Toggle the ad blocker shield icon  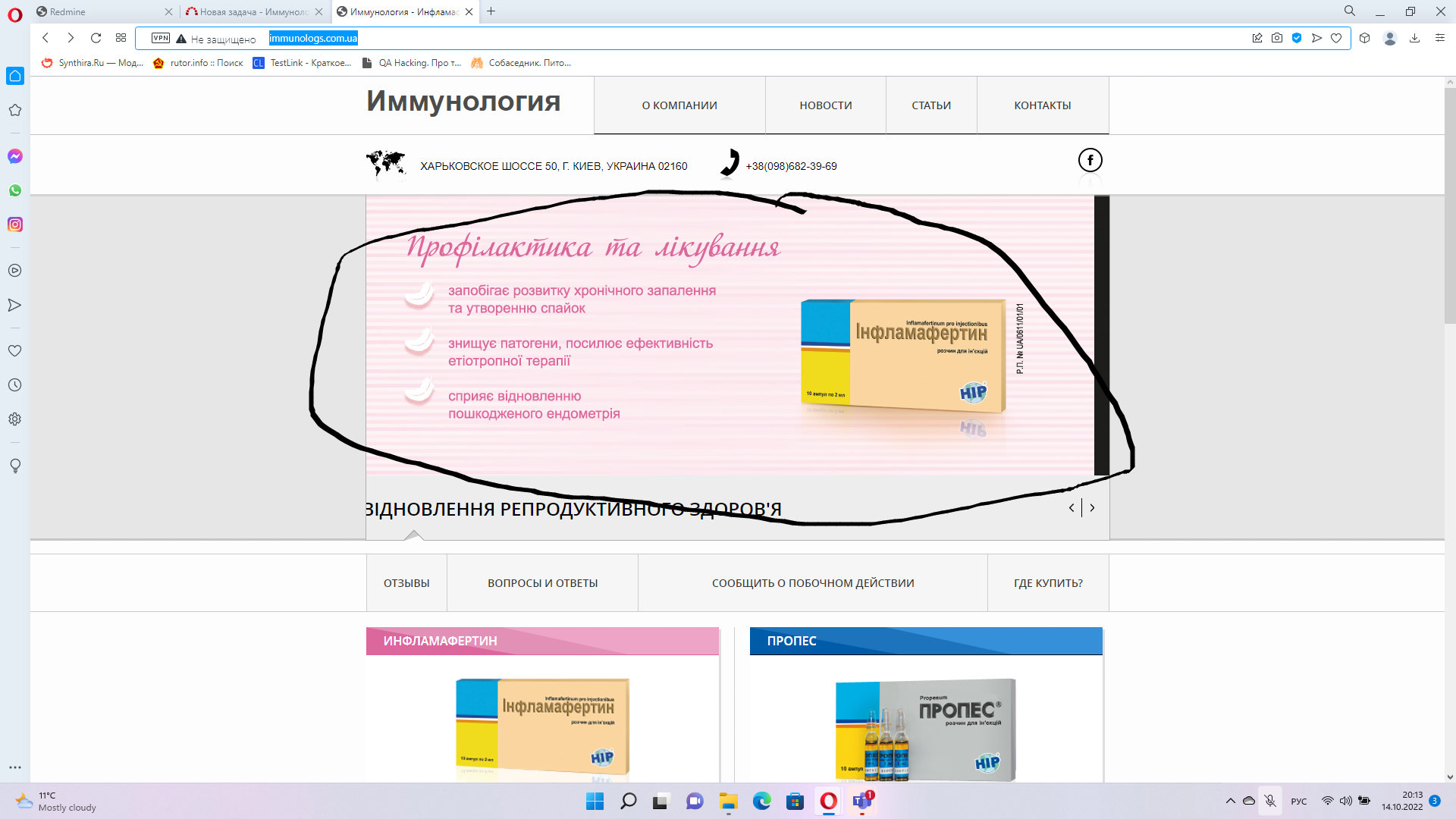coord(1297,38)
